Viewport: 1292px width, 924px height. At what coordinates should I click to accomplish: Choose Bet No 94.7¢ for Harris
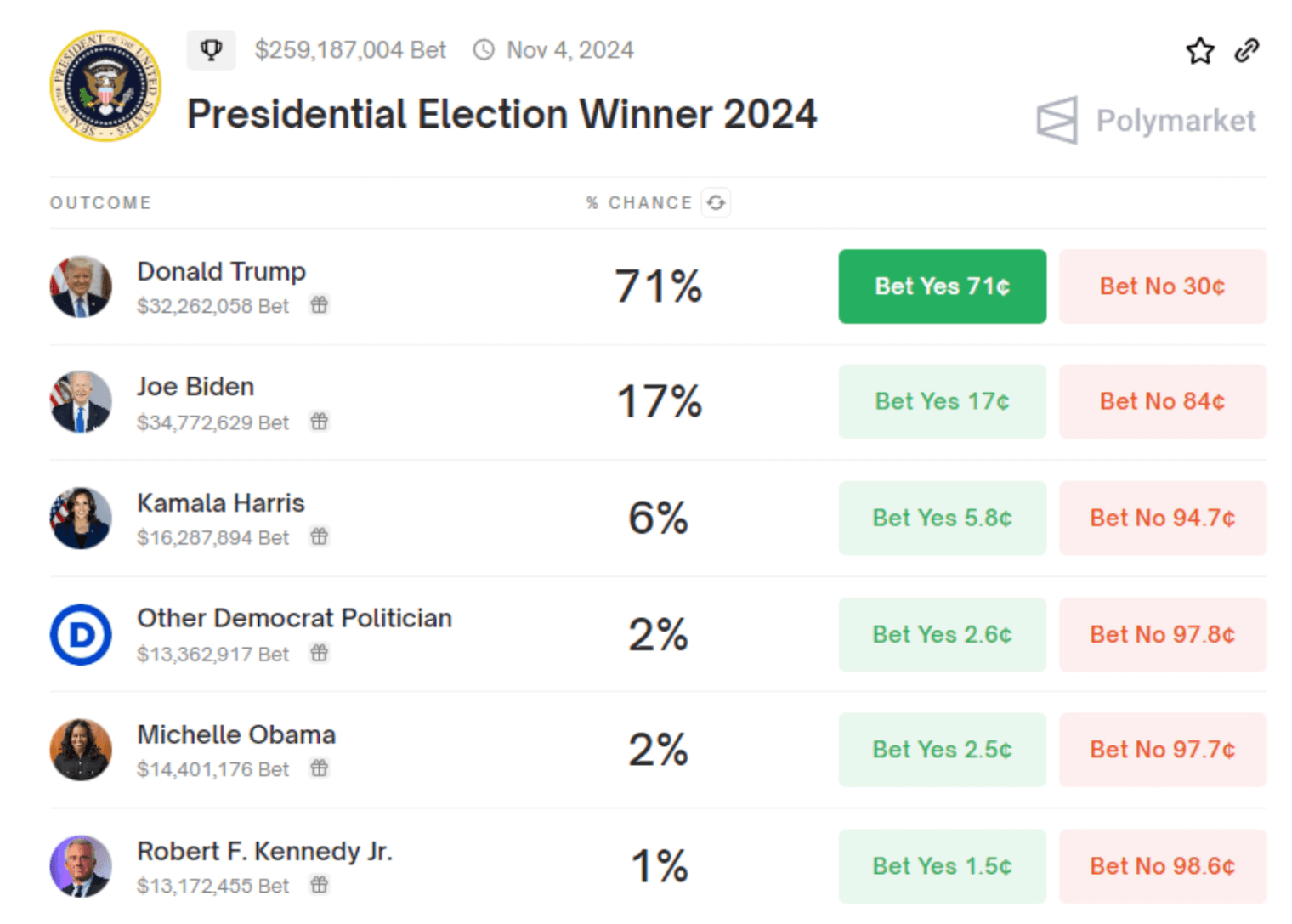[1162, 519]
